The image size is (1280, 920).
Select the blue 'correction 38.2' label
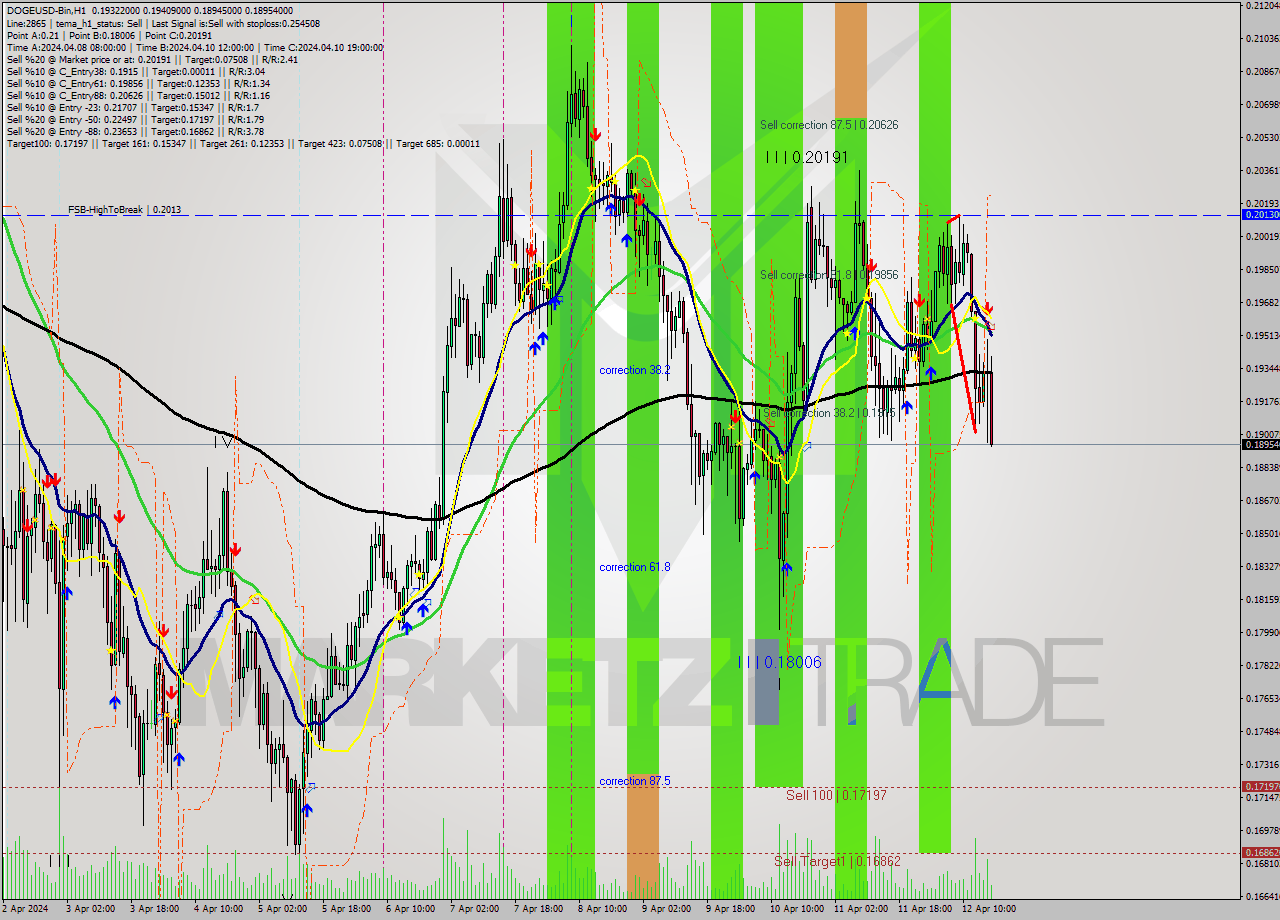pyautogui.click(x=635, y=370)
